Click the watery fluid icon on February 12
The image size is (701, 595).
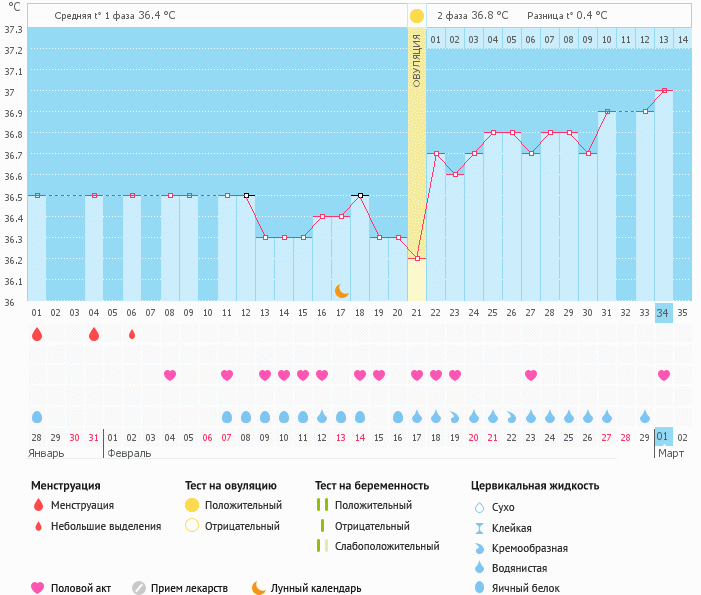(x=322, y=417)
